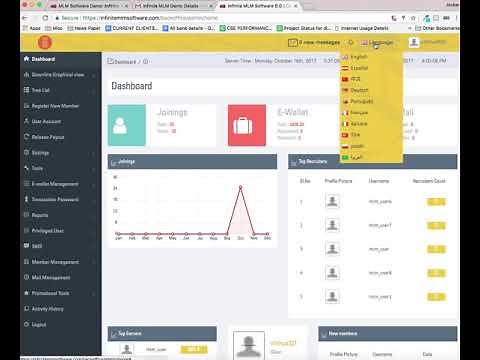Switch to the first MLM Software Demo tab

(x=88, y=6)
